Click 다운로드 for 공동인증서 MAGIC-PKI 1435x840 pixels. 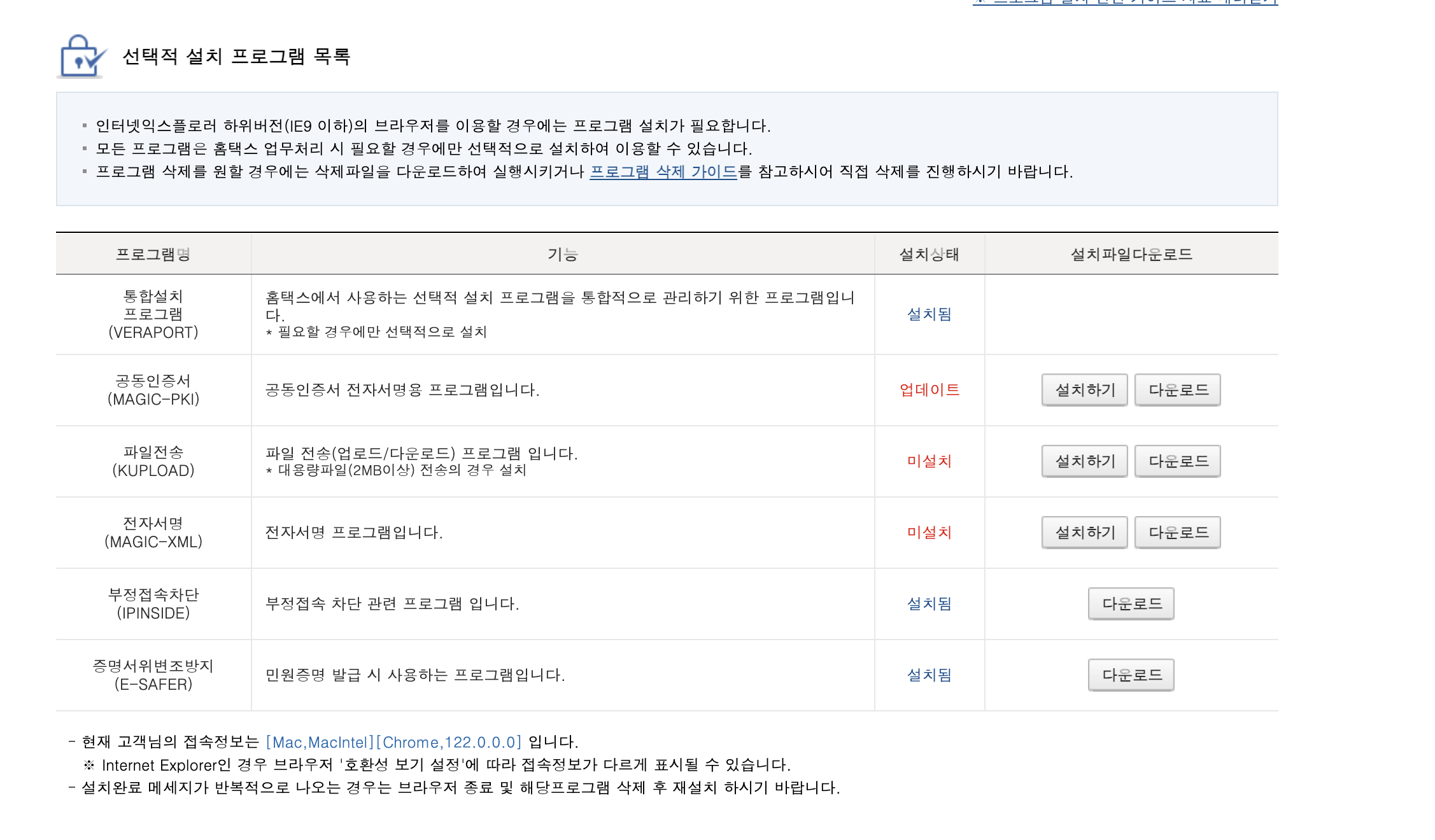(1177, 390)
